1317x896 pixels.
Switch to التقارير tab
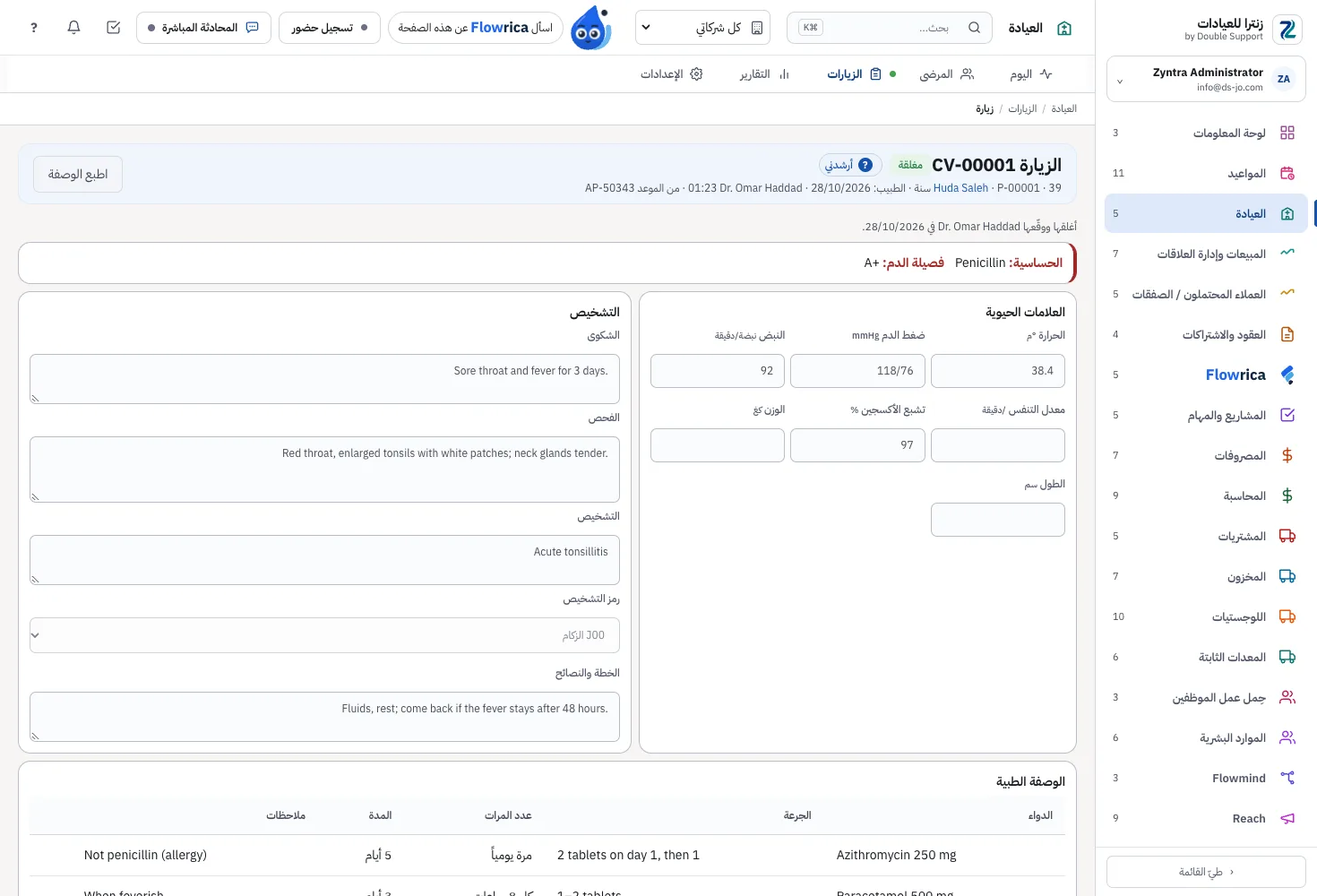(764, 74)
